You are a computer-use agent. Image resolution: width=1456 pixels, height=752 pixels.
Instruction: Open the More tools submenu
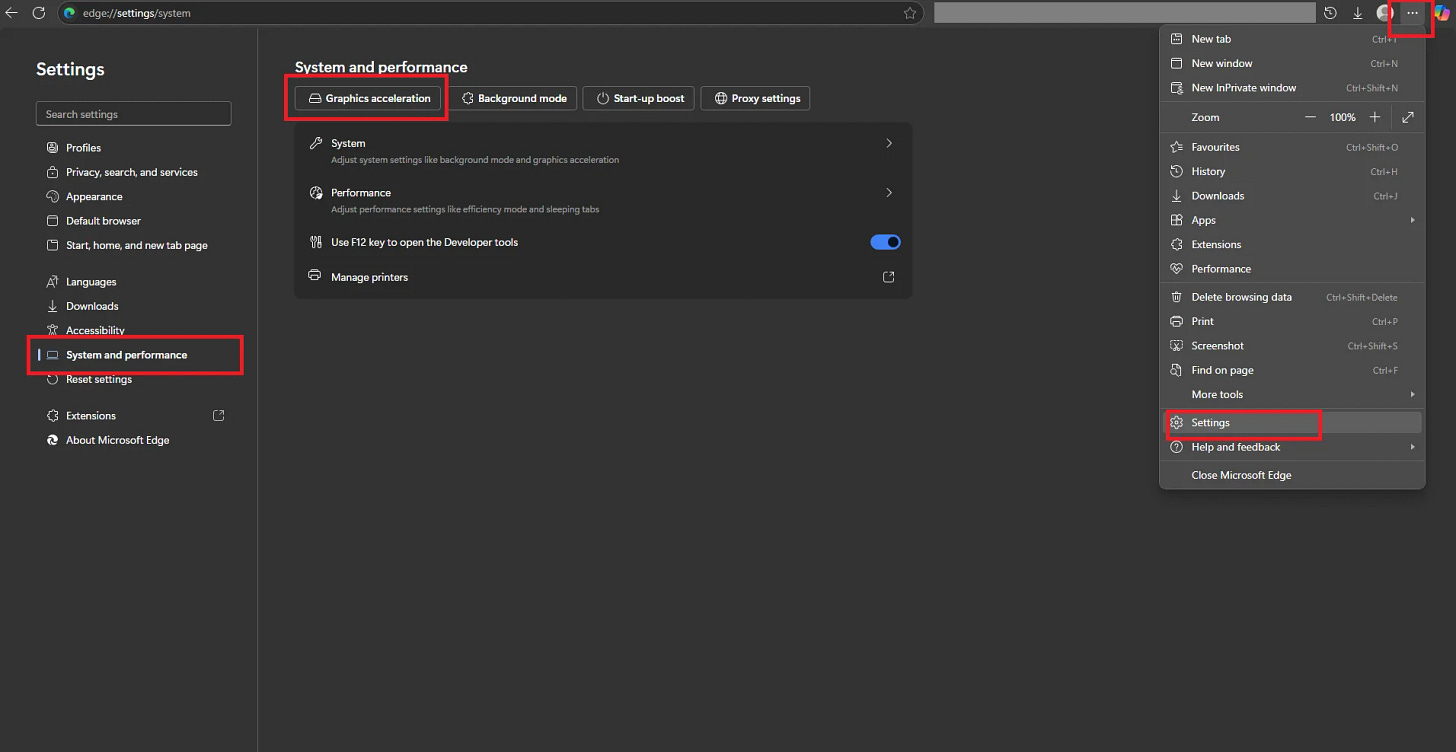[x=1216, y=394]
